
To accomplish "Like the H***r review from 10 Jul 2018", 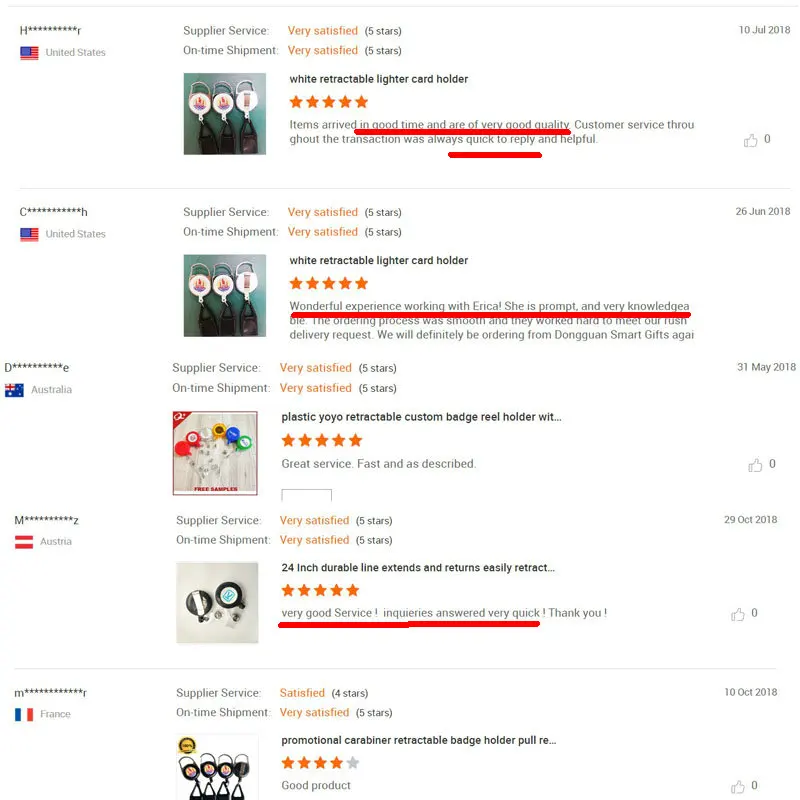I will [751, 140].
